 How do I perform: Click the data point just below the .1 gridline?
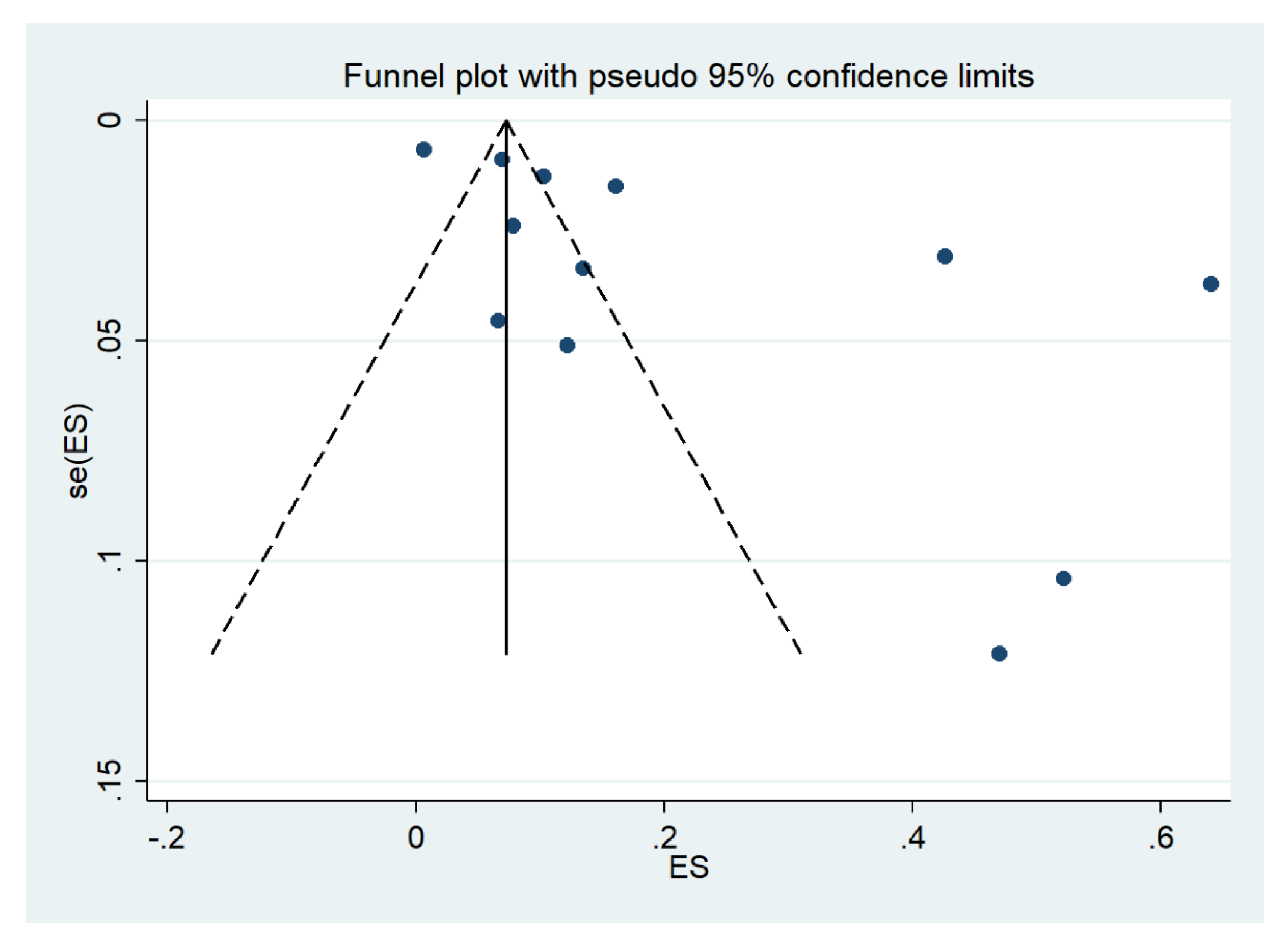(1063, 579)
